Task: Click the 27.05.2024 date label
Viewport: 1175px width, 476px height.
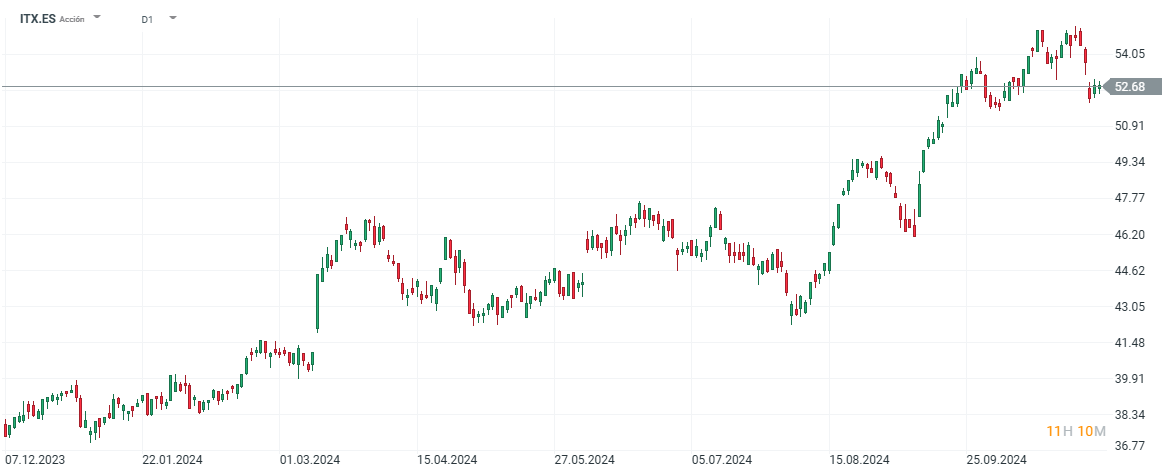Action: [584, 460]
